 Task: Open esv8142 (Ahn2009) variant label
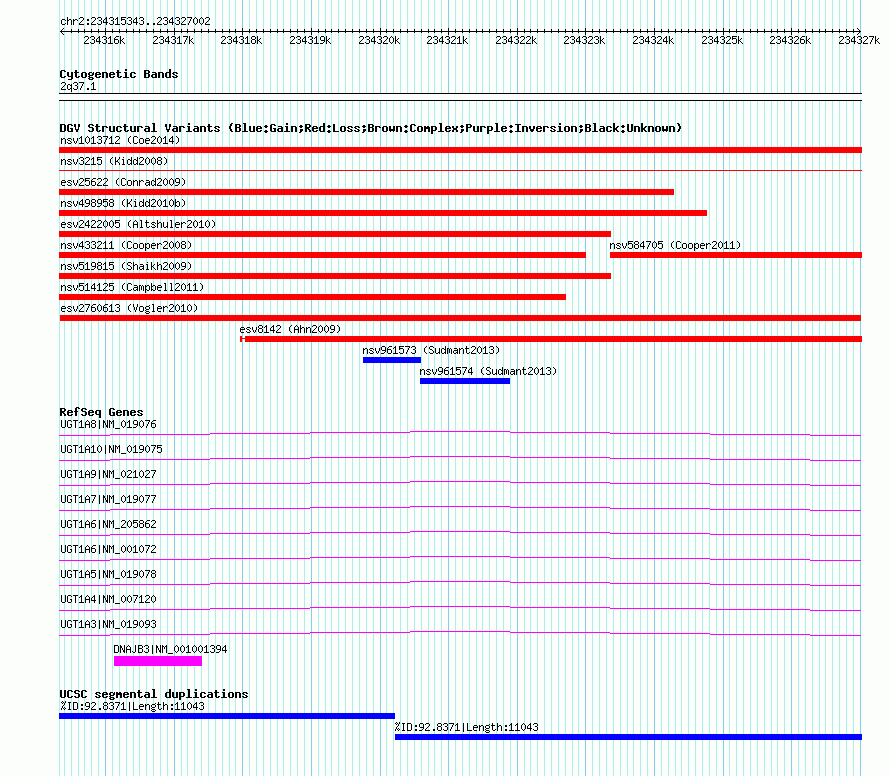coord(290,329)
